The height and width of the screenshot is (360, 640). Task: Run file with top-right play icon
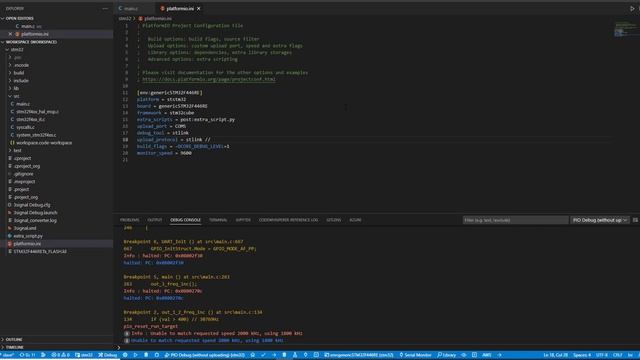click(x=632, y=9)
